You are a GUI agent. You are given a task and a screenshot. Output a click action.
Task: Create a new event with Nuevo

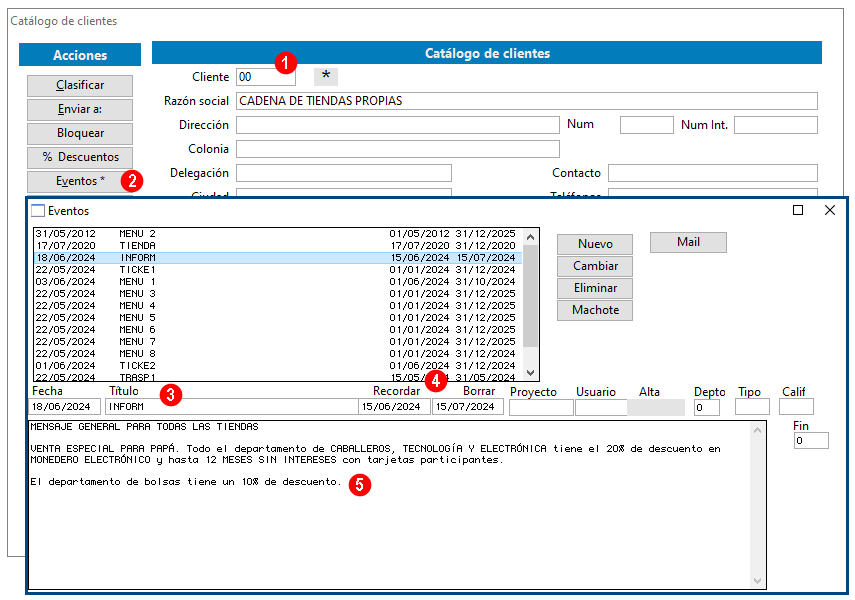[x=595, y=244]
